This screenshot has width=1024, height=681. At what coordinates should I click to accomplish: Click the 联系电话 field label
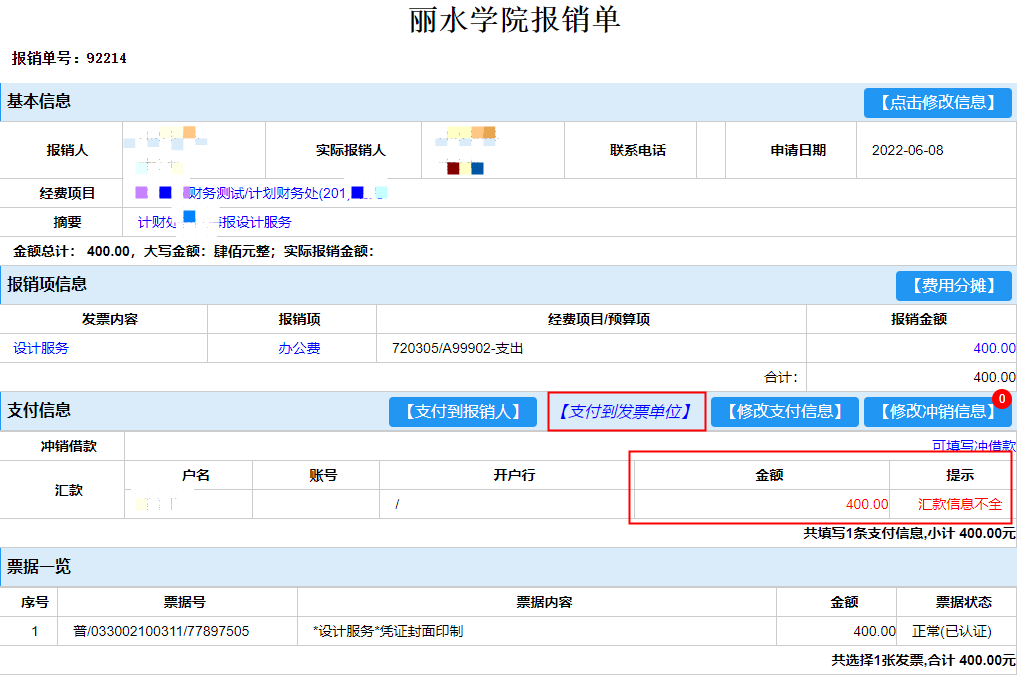coord(637,150)
